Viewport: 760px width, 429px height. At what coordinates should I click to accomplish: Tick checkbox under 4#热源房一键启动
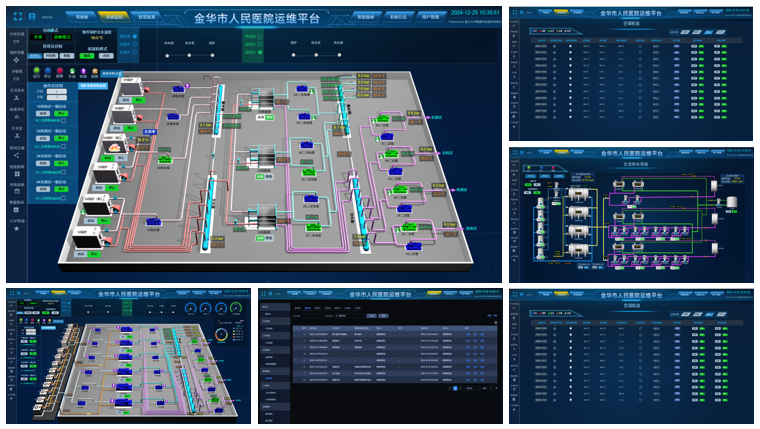pyautogui.click(x=63, y=198)
